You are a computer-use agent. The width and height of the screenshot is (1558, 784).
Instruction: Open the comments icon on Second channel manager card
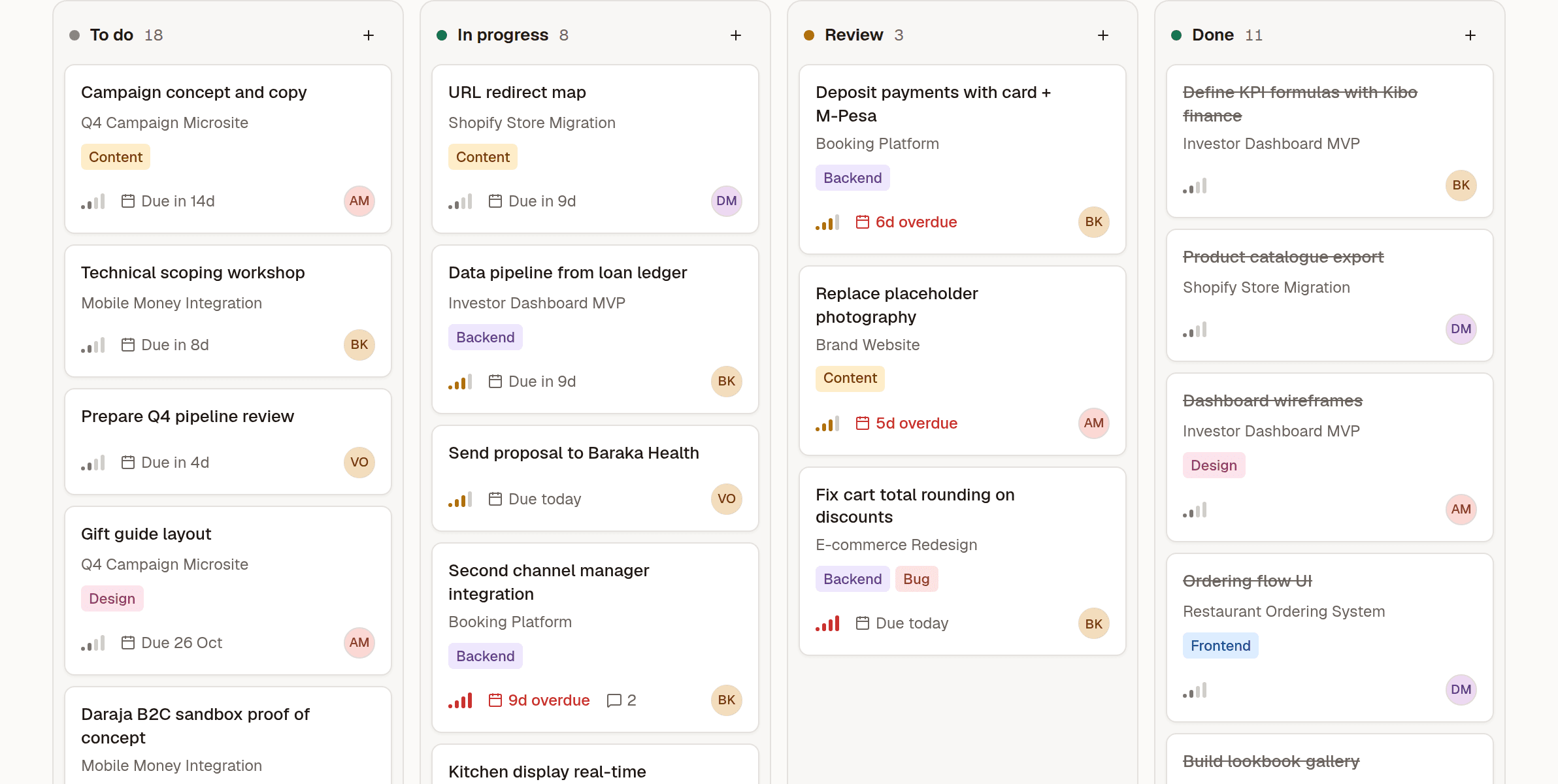(x=614, y=700)
